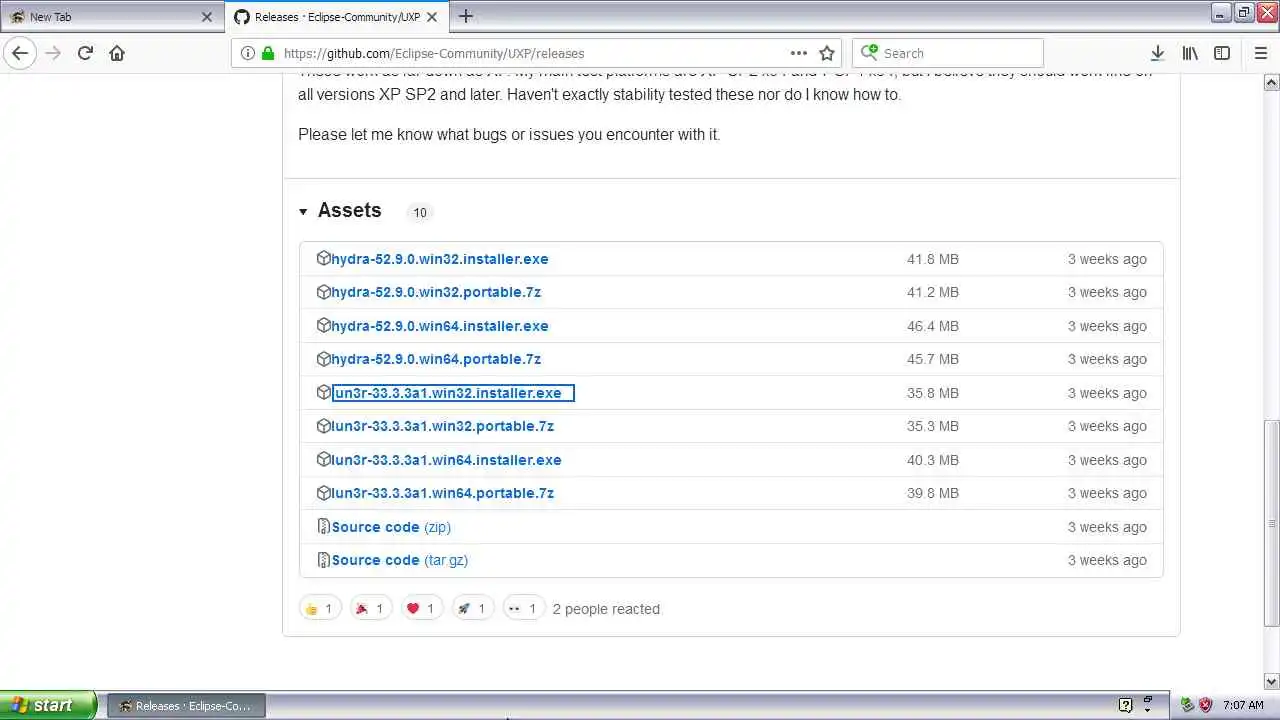Image resolution: width=1280 pixels, height=720 pixels.
Task: Download lun3r-33.3.3a1.win64.portable.7z
Action: click(x=443, y=493)
